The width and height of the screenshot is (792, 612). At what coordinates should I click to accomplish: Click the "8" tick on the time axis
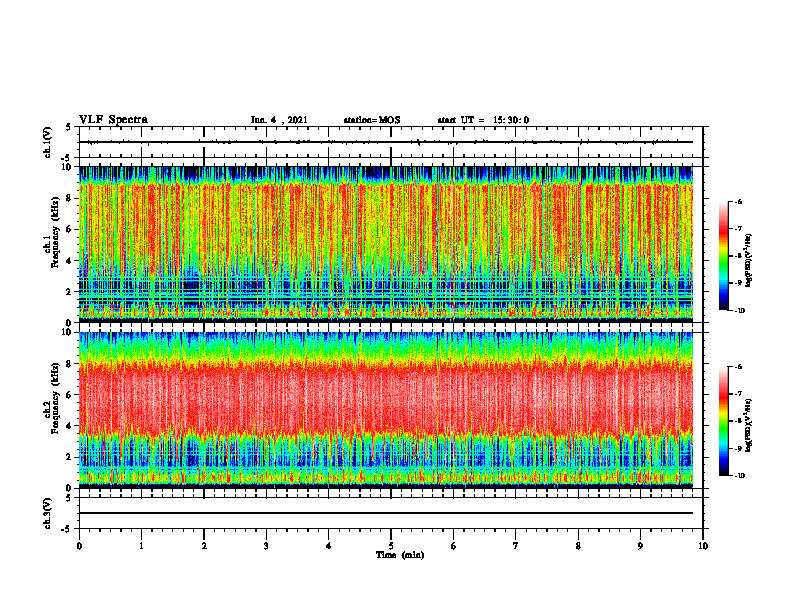point(578,546)
